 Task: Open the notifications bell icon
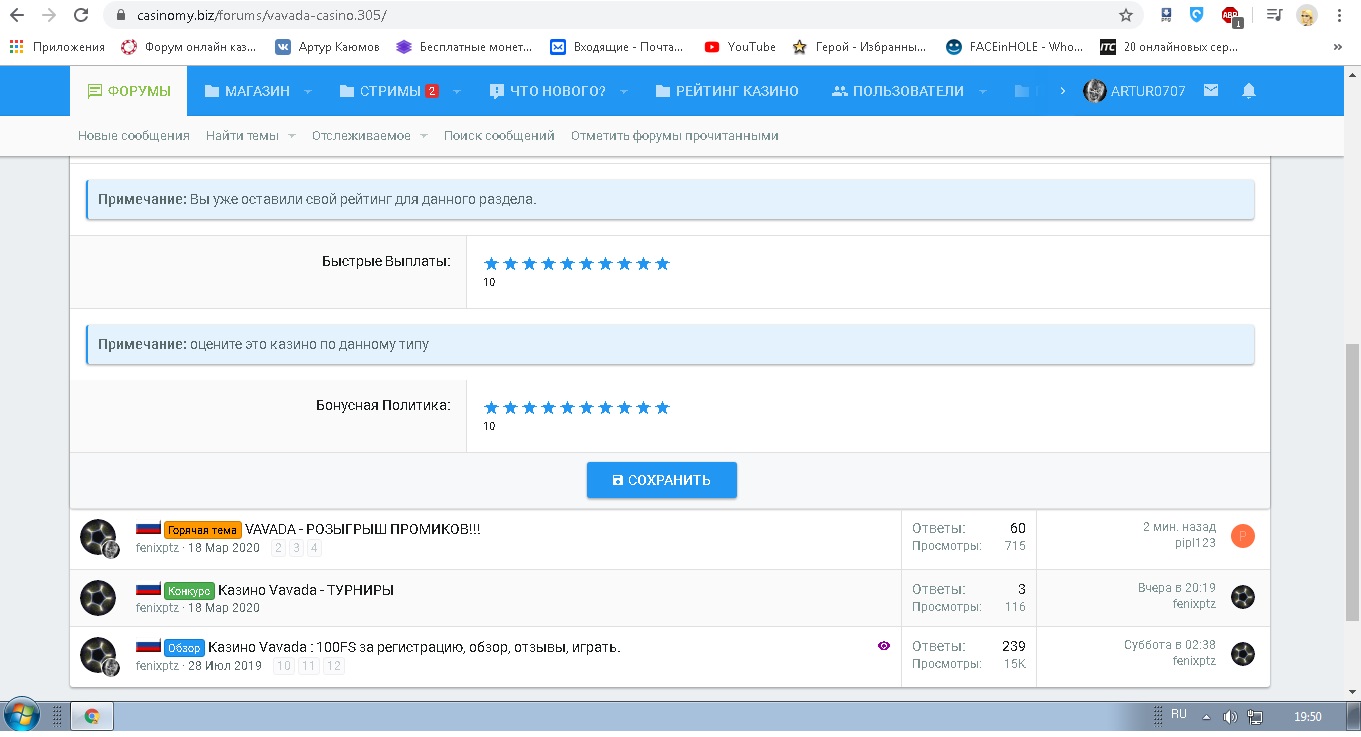click(x=1248, y=90)
